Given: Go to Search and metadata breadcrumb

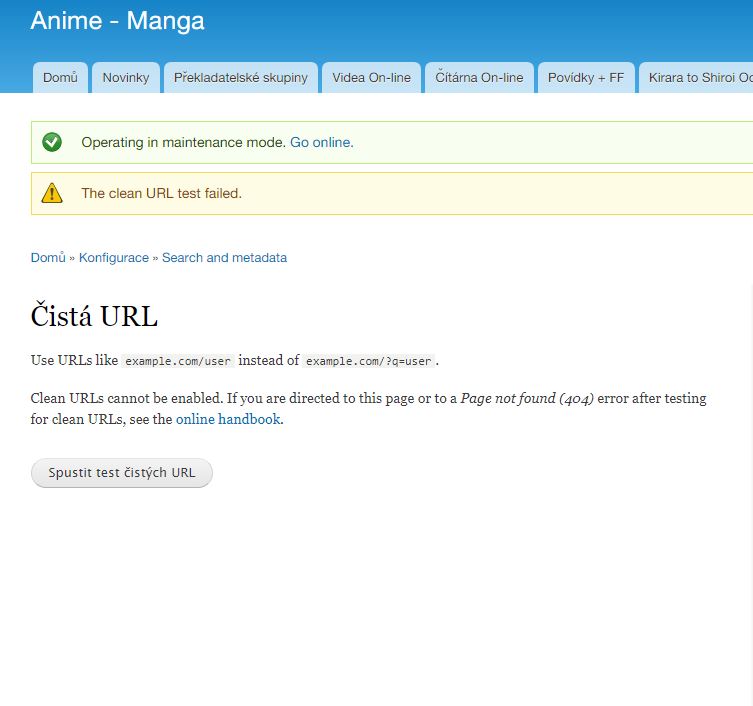Looking at the screenshot, I should (224, 258).
